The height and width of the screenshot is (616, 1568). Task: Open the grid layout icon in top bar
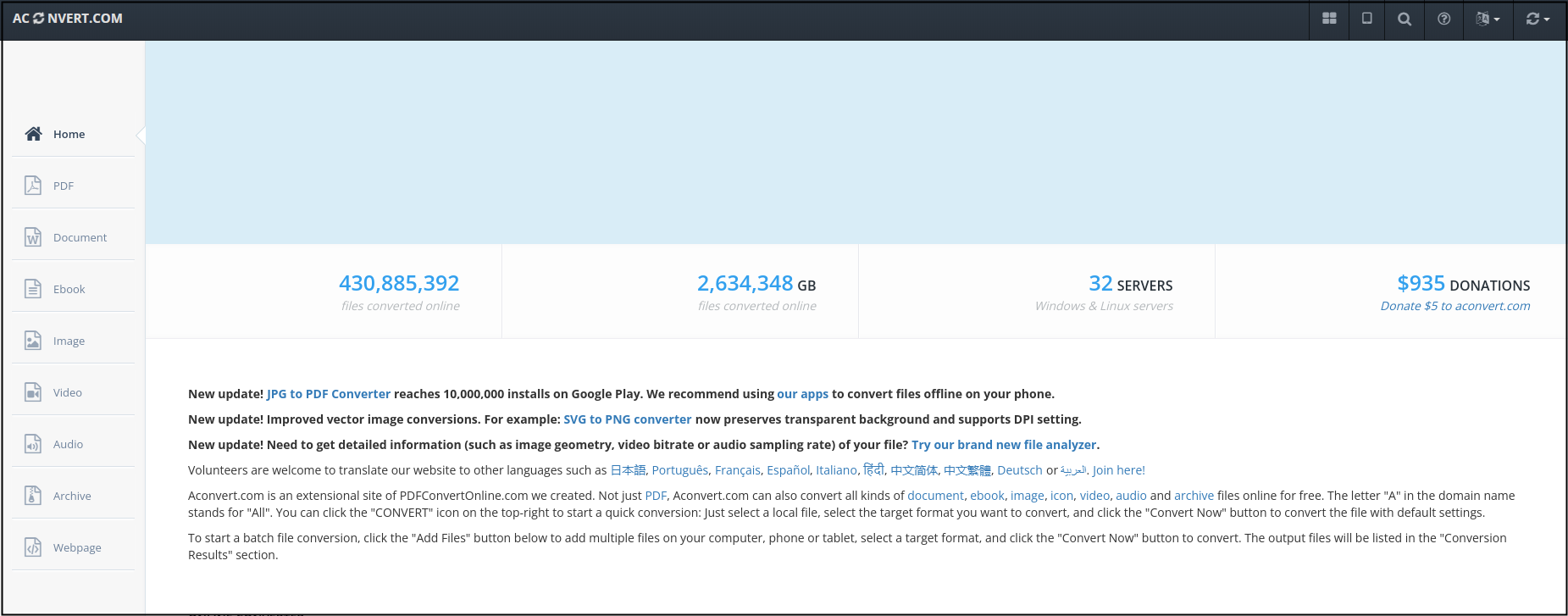pyautogui.click(x=1329, y=19)
